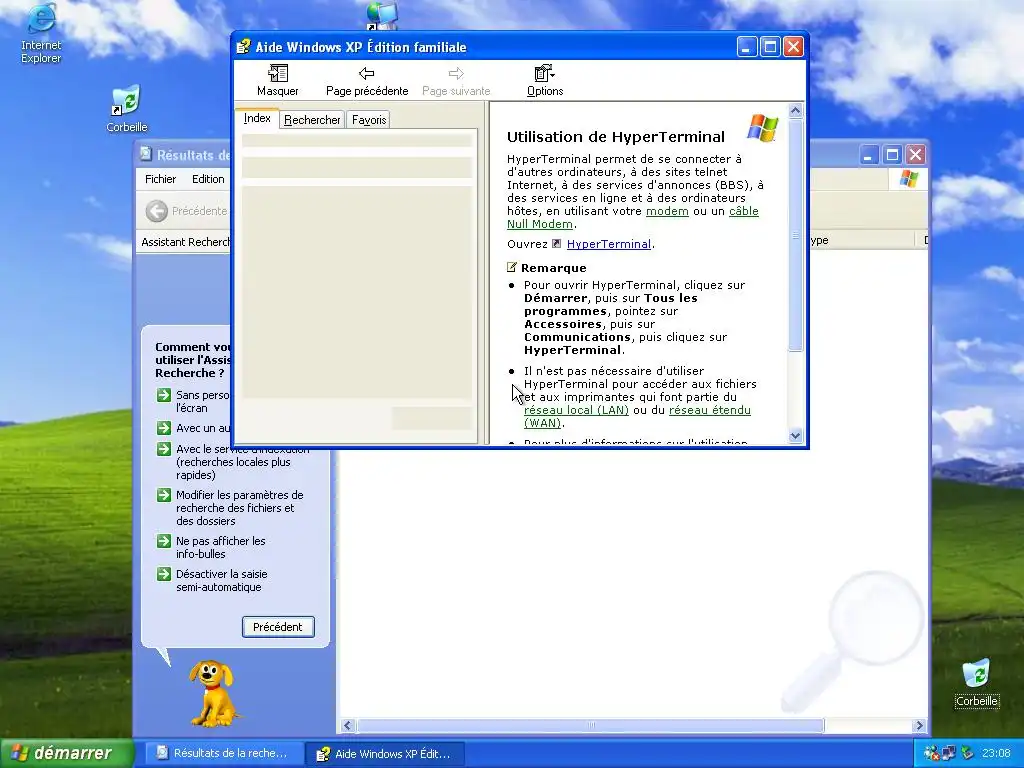This screenshot has width=1024, height=768.
Task: Click the network globe desktop icon
Action: (381, 16)
